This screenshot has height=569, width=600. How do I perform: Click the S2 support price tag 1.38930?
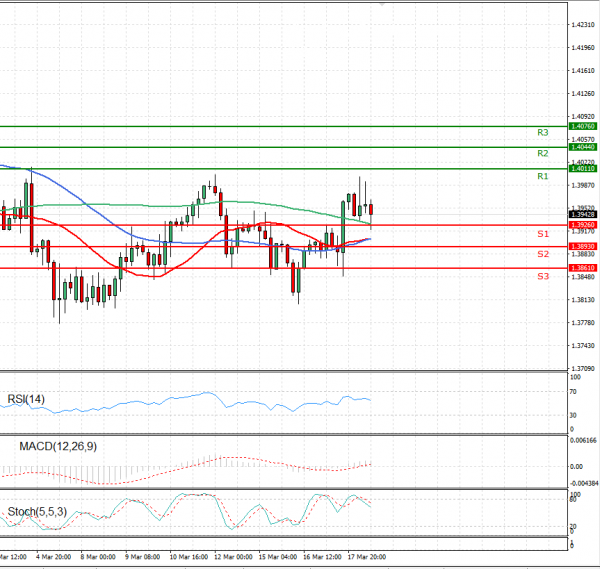(583, 246)
